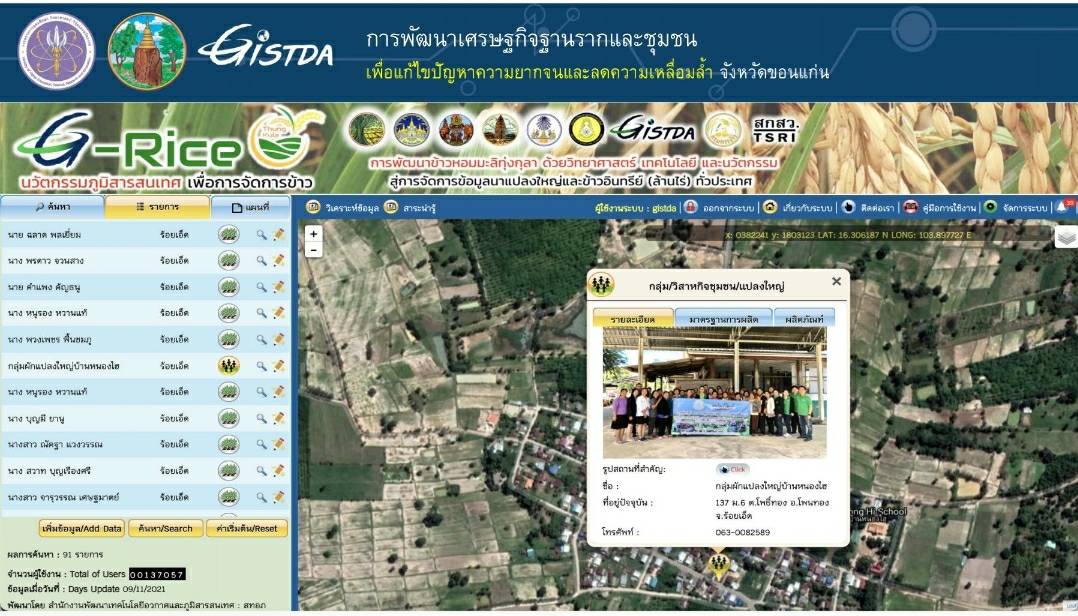1078x616 pixels.
Task: Zoom in the map with plus button
Action: [x=314, y=234]
